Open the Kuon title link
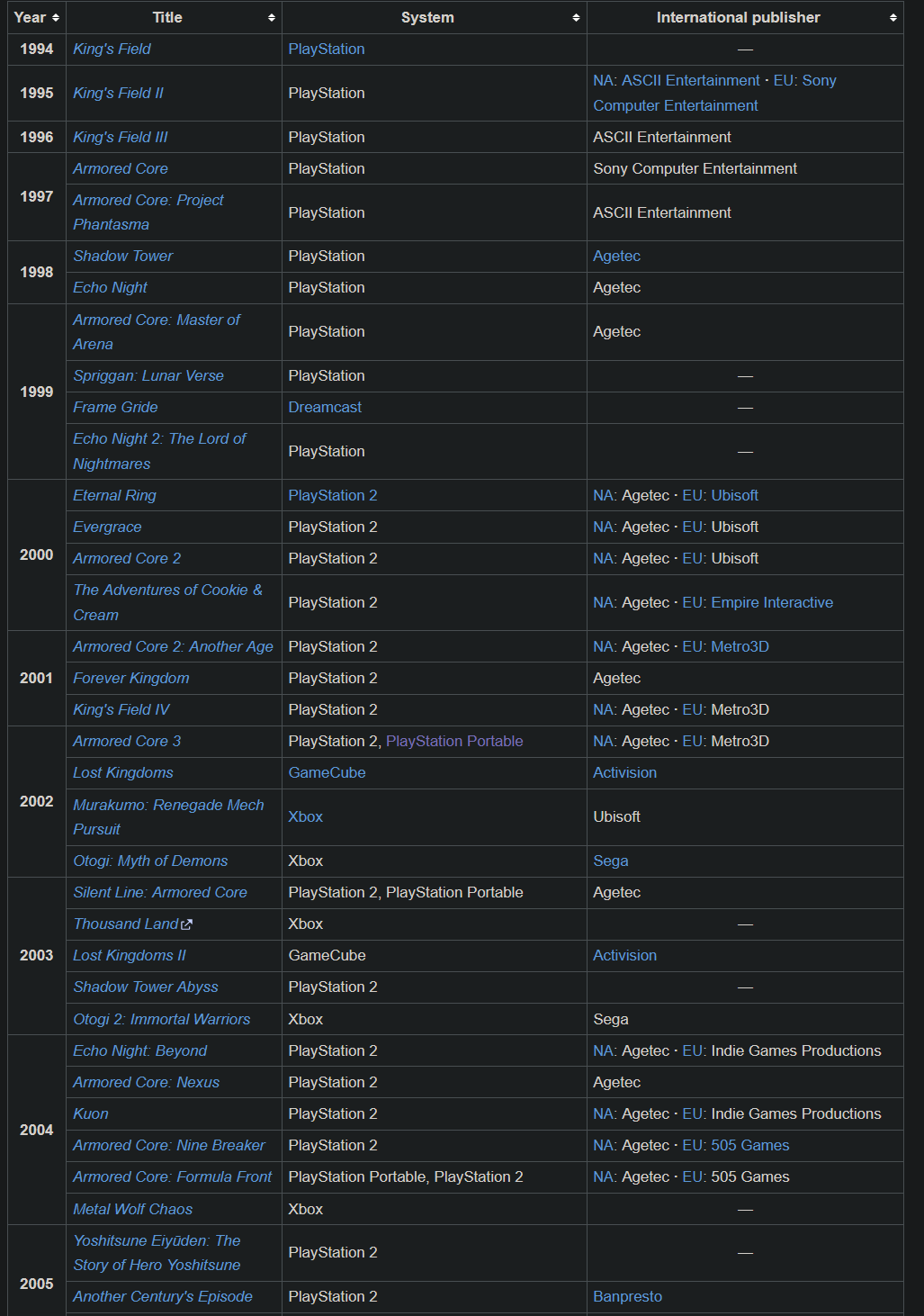The image size is (924, 1316). (x=91, y=1113)
